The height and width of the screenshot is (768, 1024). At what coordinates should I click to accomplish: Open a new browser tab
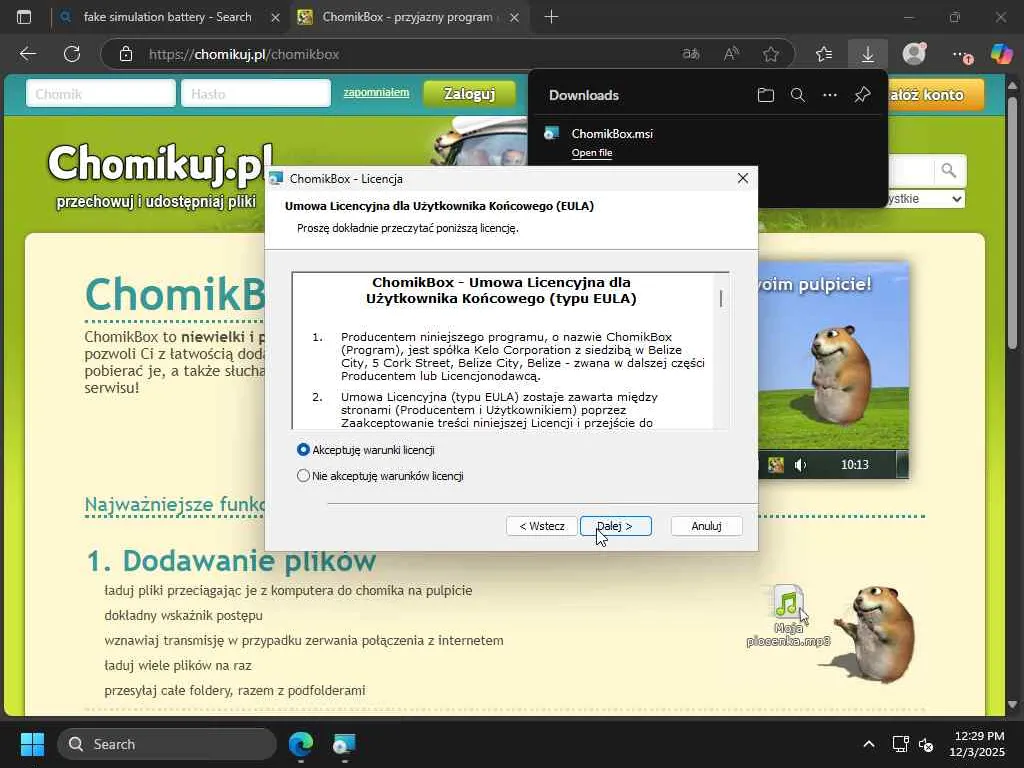coord(551,17)
